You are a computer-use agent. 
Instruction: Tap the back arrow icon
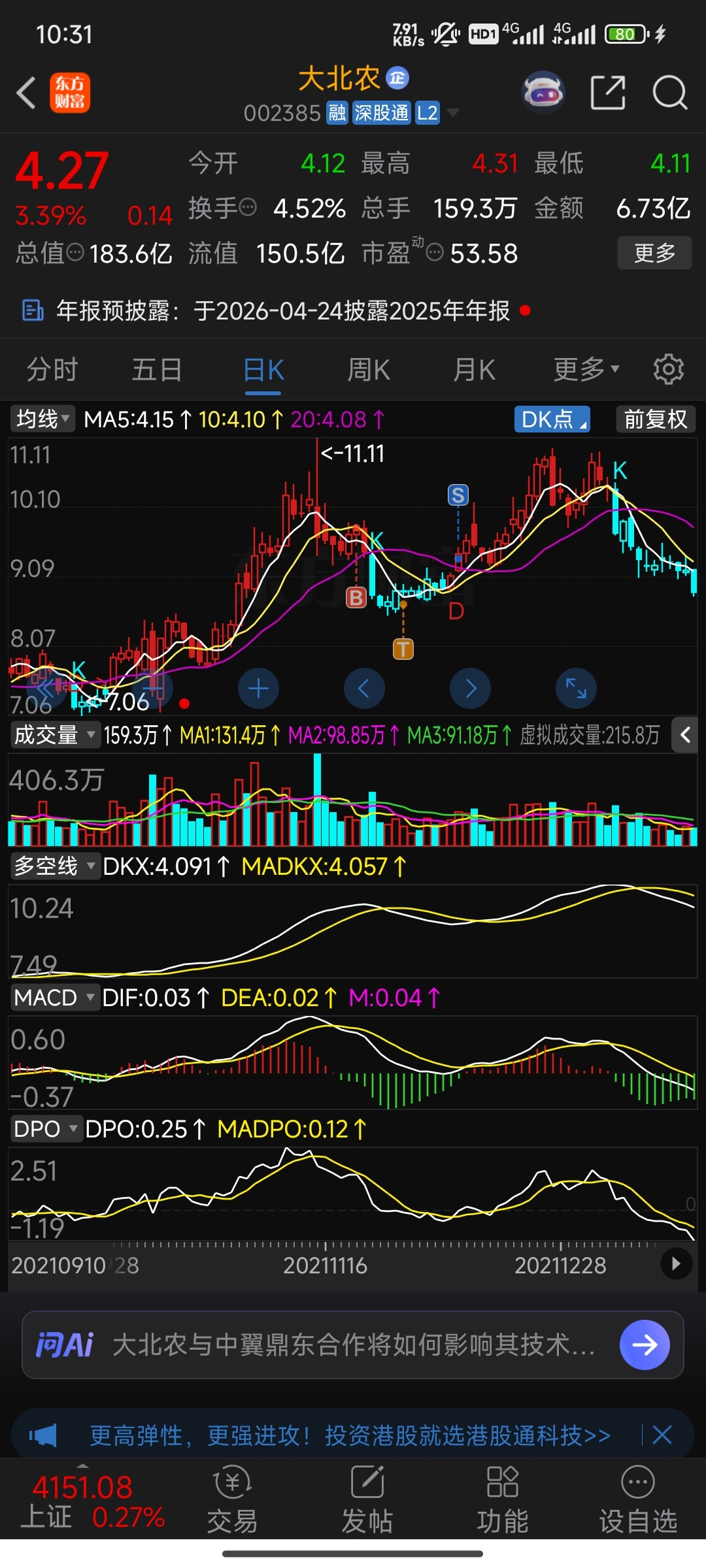(x=26, y=93)
